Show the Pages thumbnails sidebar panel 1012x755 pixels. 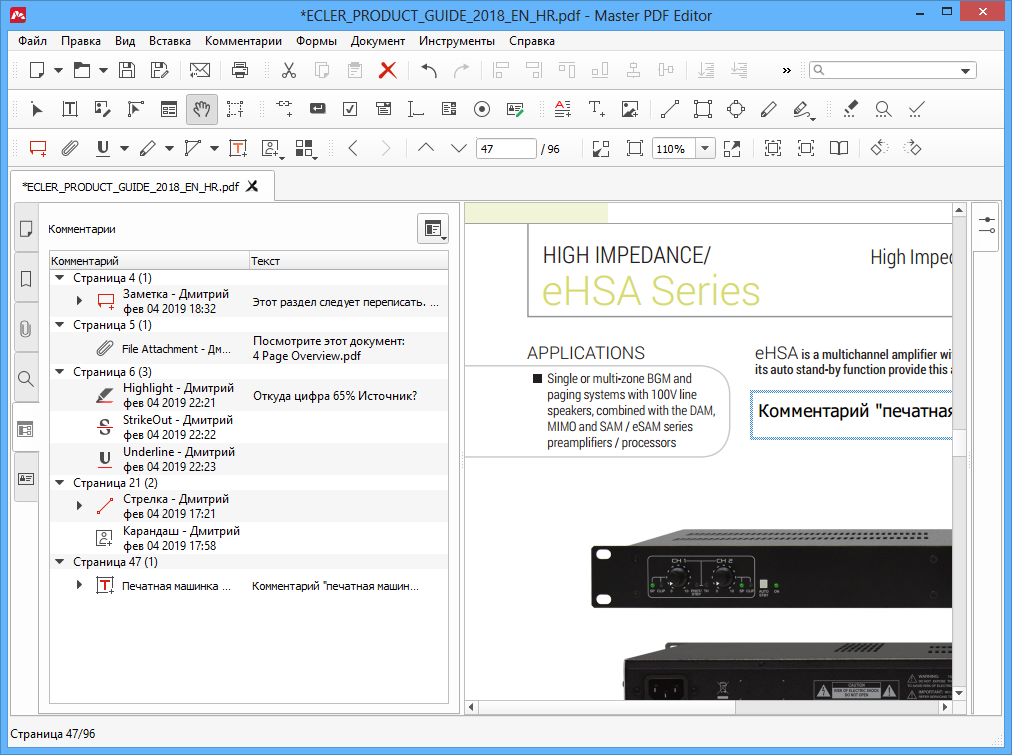point(26,229)
